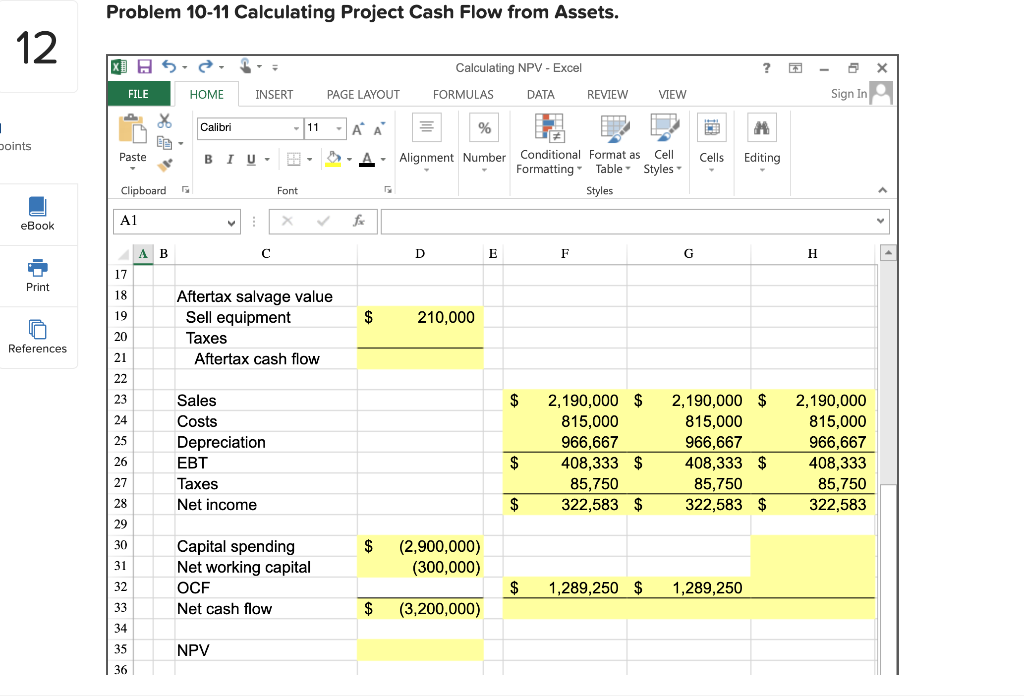Image resolution: width=1024 pixels, height=700 pixels.
Task: Open the font size dropdown
Action: point(339,128)
